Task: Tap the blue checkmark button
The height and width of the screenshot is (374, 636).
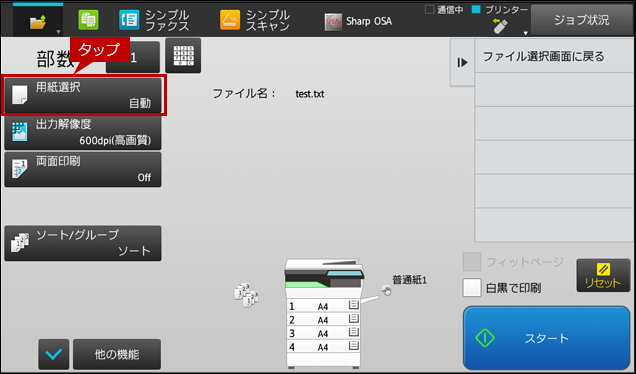Action: [x=54, y=354]
